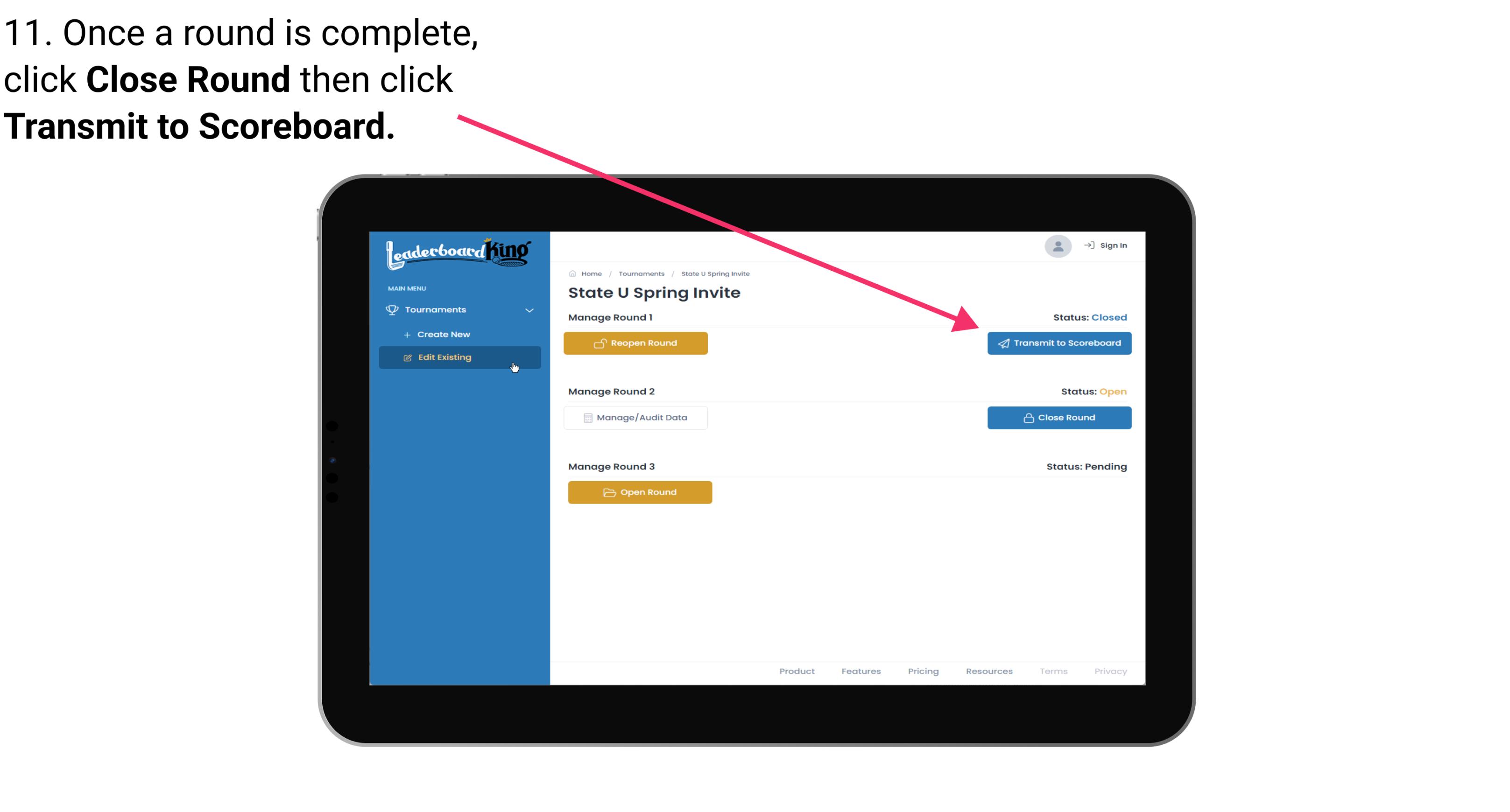Viewport: 1510px width, 812px height.
Task: Click the Pricing footer link
Action: tap(922, 671)
